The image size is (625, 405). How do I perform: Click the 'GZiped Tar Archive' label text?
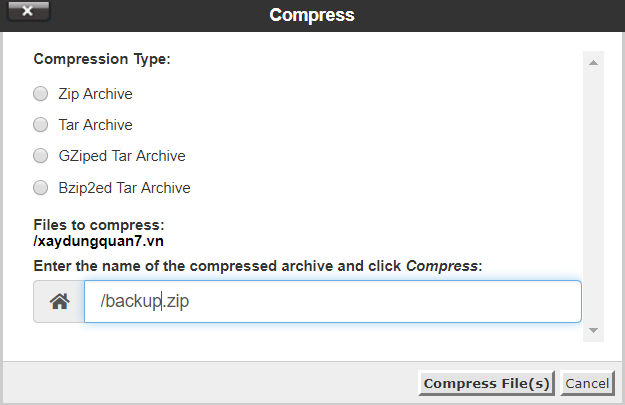tap(122, 156)
